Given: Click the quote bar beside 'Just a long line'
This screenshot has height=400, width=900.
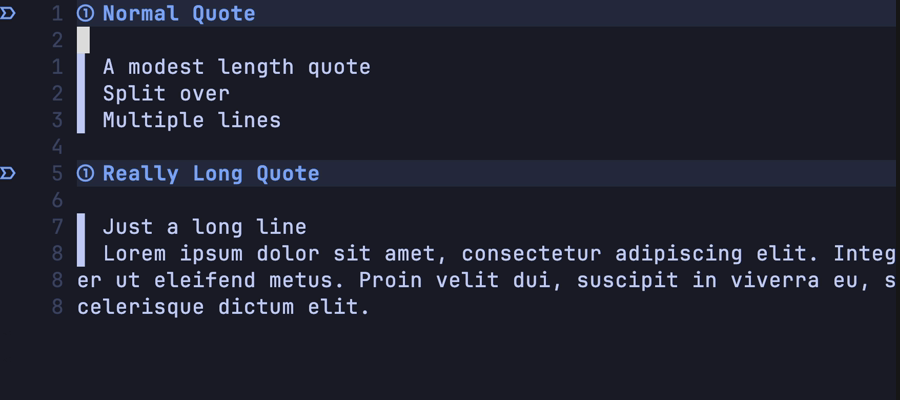Looking at the screenshot, I should click(x=81, y=227).
